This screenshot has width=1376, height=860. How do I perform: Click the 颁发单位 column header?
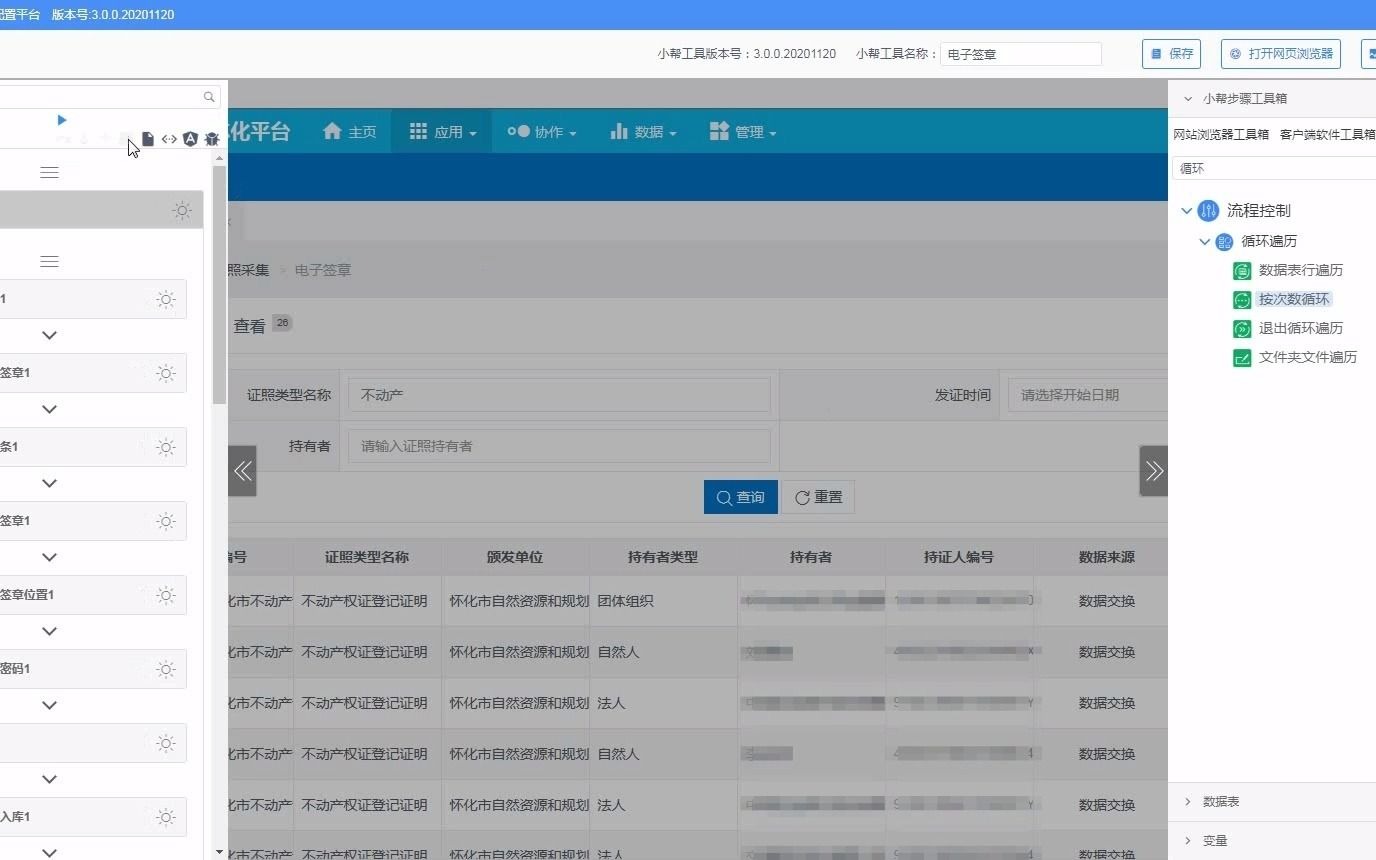(515, 557)
